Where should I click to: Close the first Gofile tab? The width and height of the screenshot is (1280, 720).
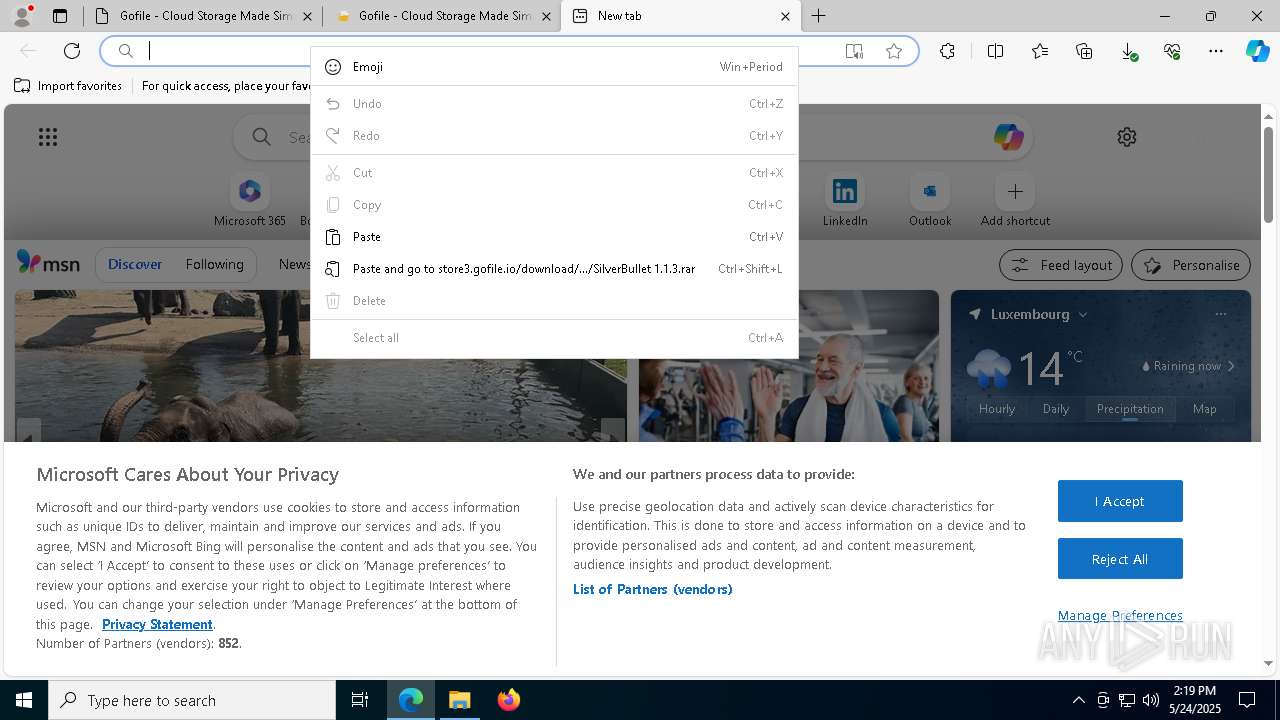pos(307,16)
